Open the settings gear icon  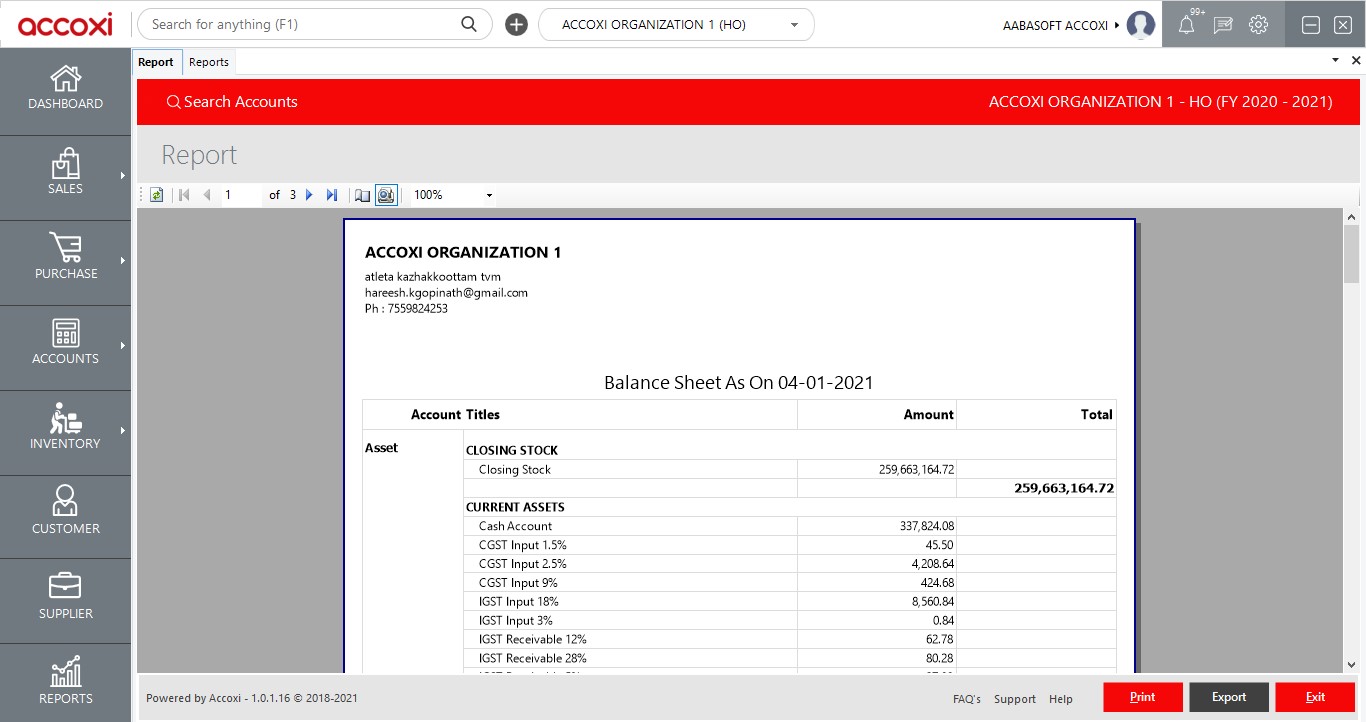coord(1258,24)
